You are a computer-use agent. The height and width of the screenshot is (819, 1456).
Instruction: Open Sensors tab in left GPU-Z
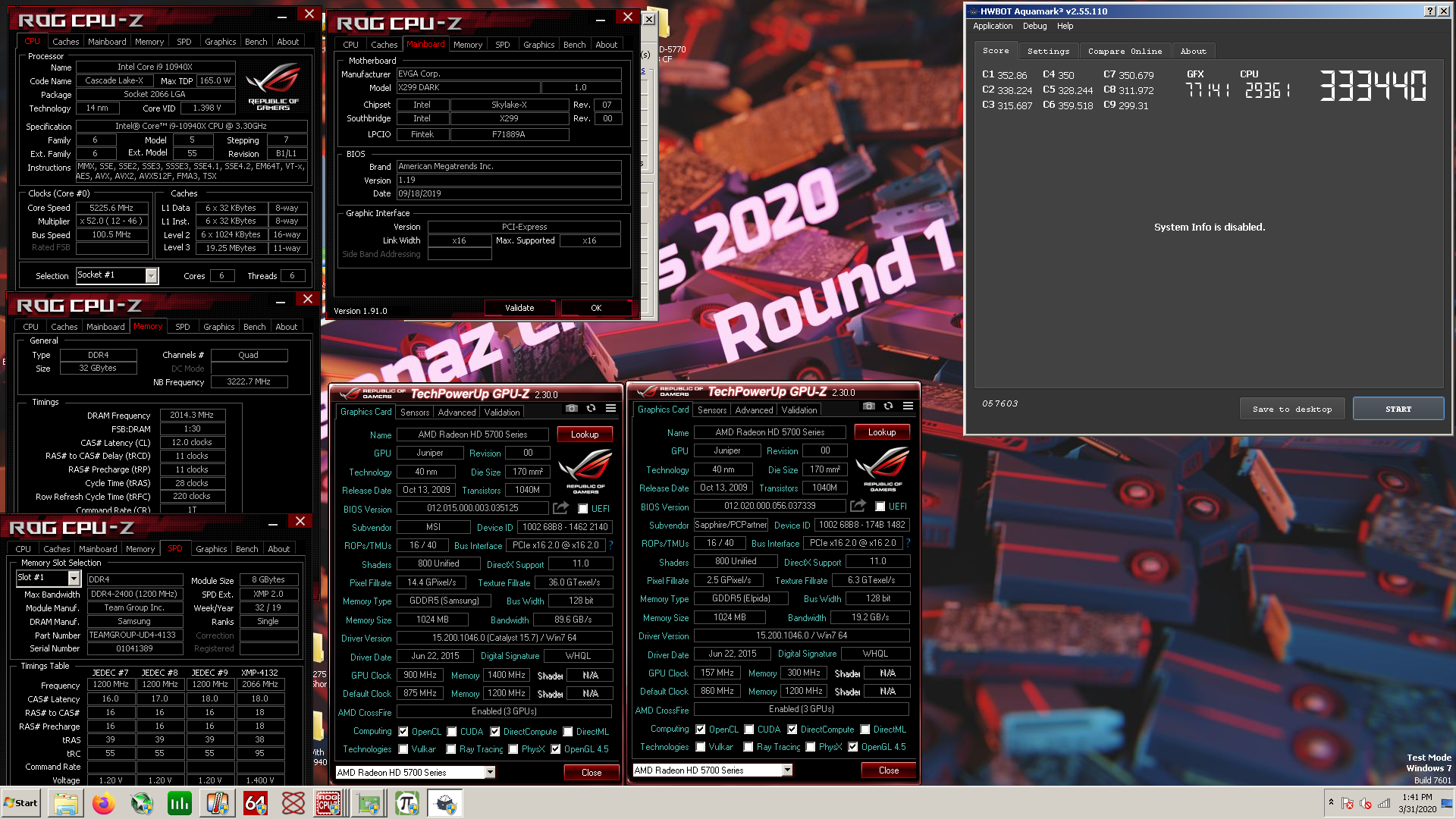coord(415,413)
